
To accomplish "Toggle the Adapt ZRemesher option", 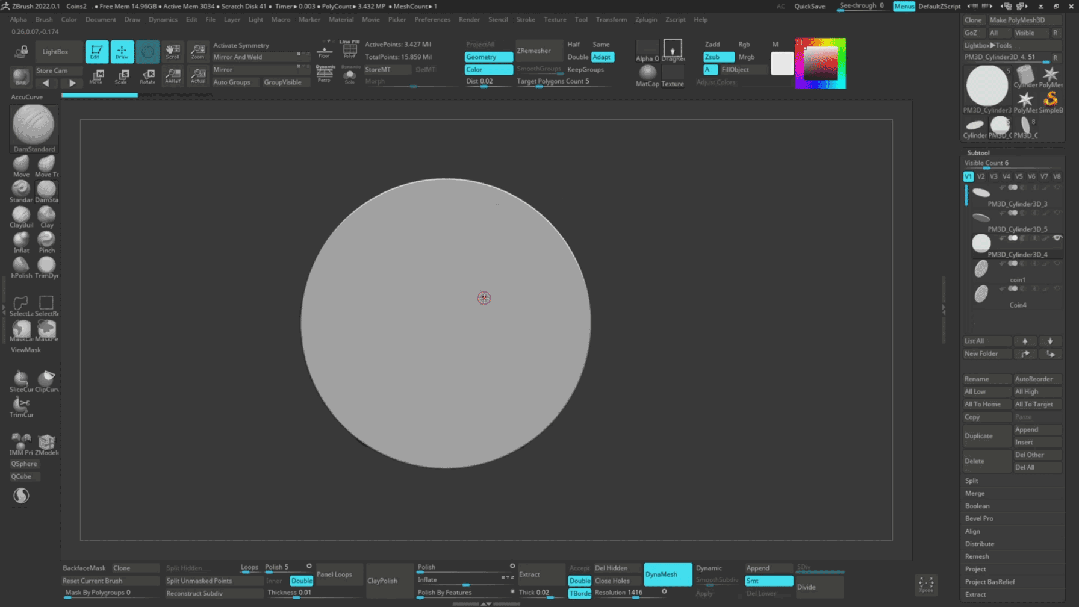I will (x=602, y=57).
